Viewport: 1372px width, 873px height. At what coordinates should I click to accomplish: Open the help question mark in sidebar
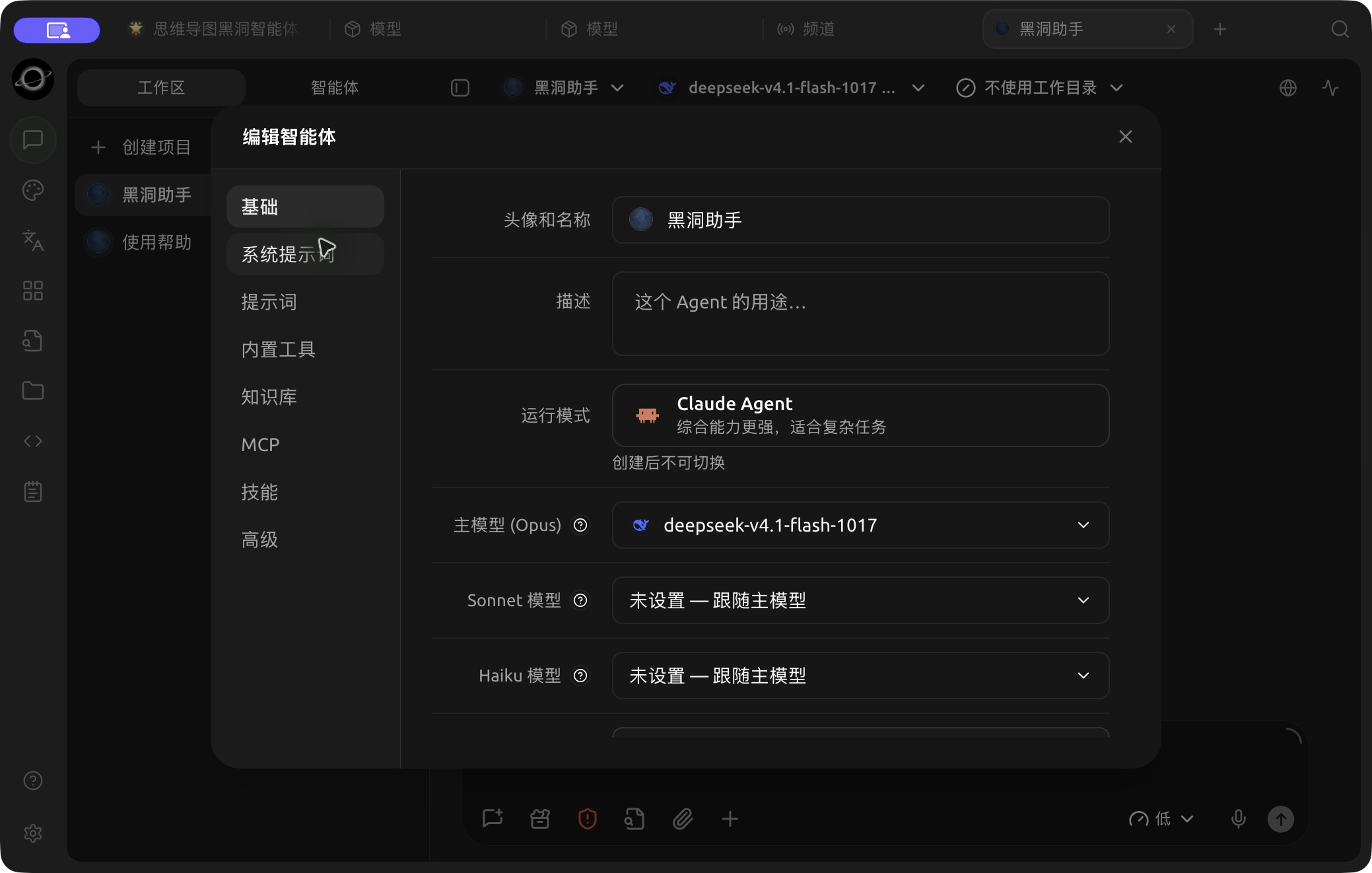coord(33,781)
